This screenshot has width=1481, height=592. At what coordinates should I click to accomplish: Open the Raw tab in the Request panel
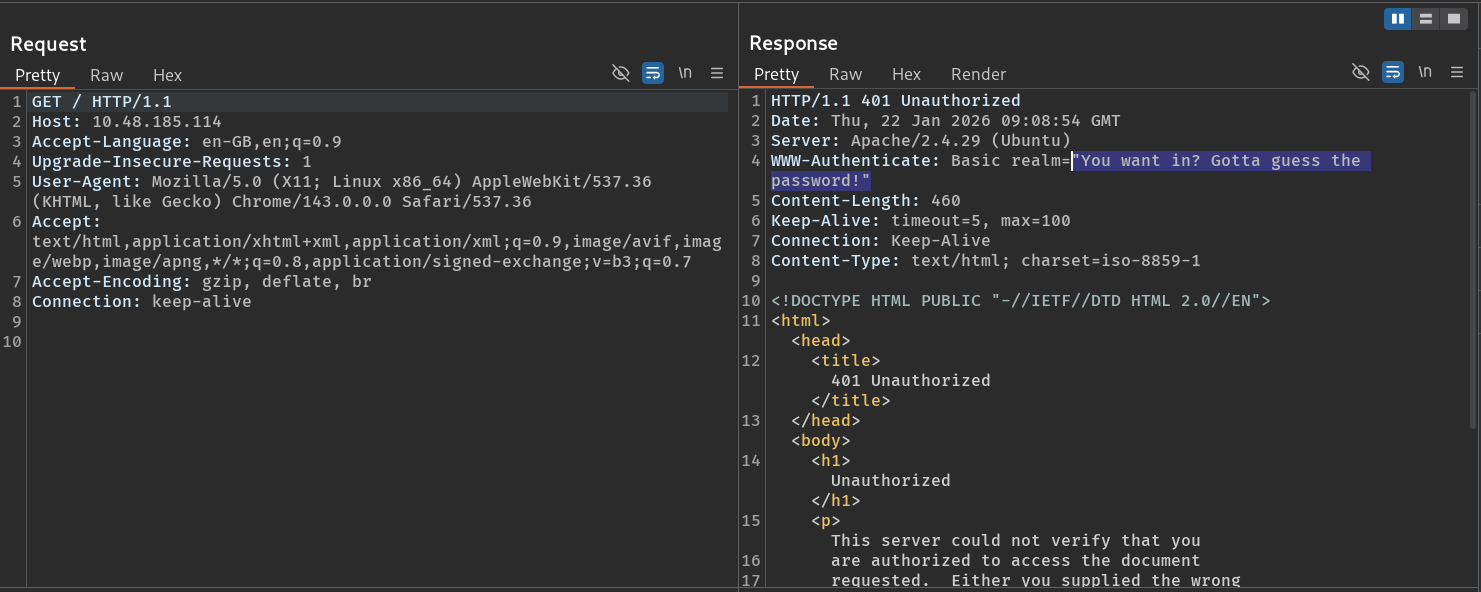(x=106, y=75)
